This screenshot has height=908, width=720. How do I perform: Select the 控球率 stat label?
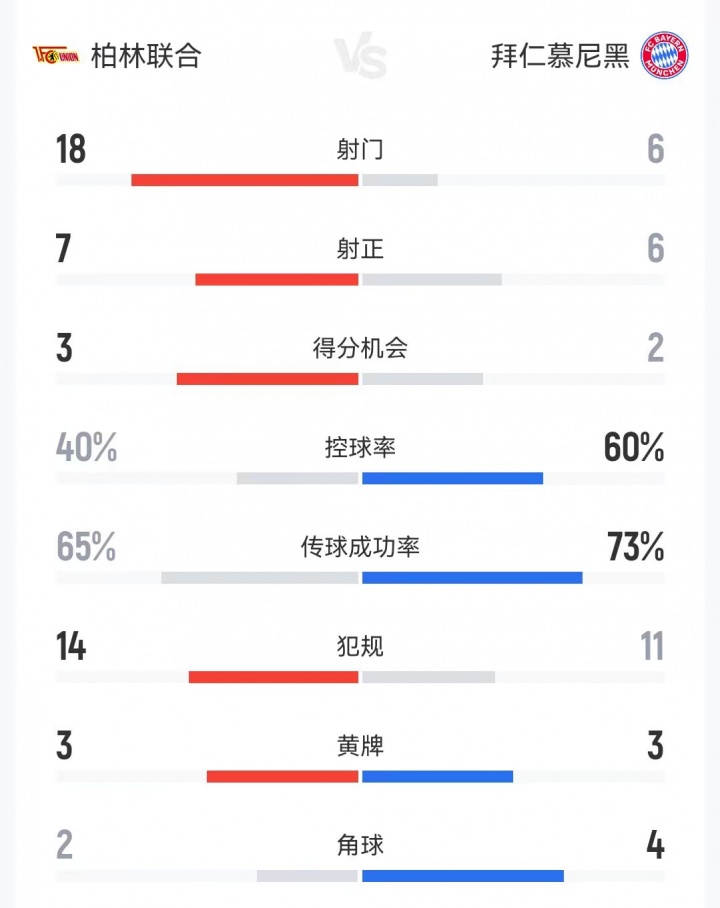point(360,447)
